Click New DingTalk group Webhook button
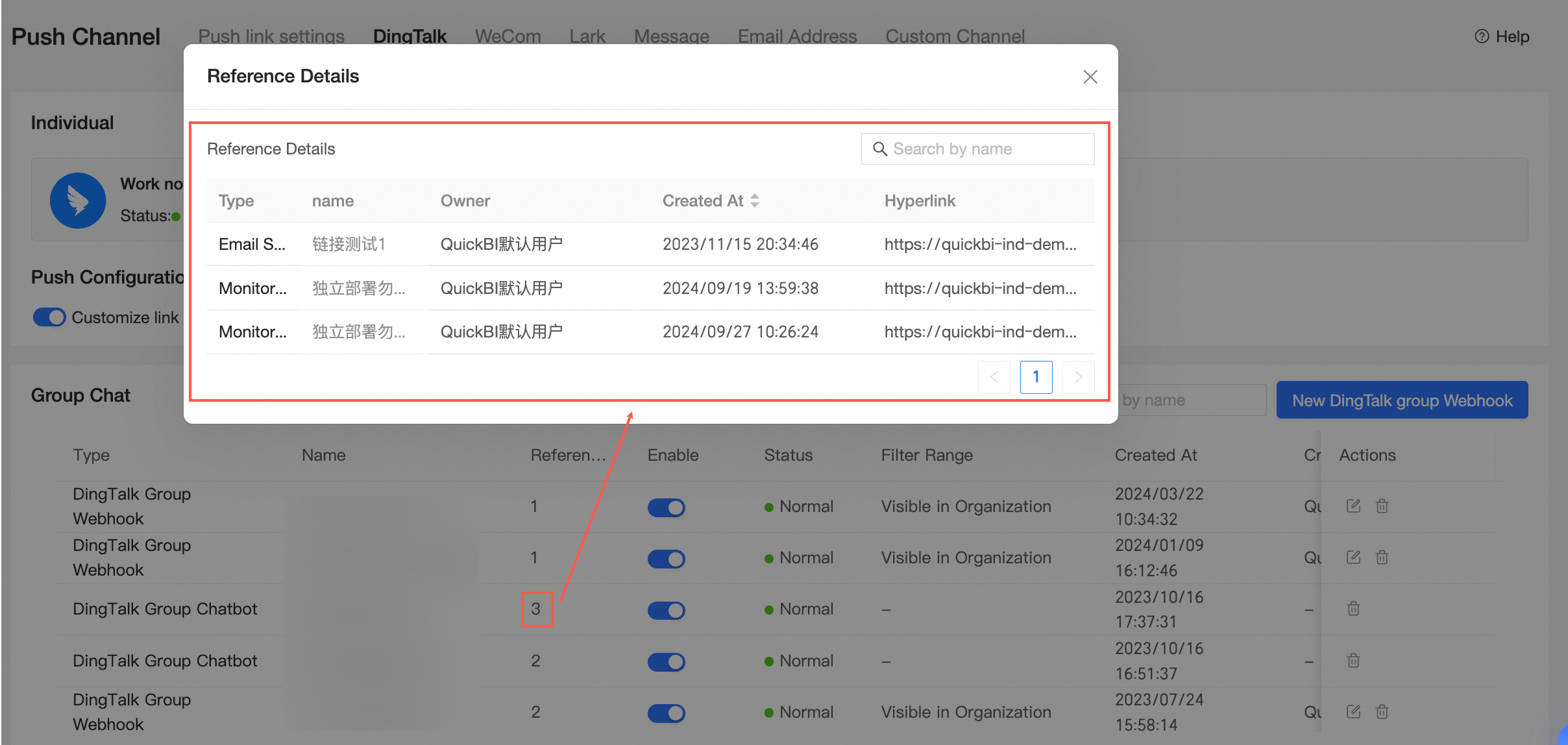The height and width of the screenshot is (745, 1568). click(x=1402, y=400)
